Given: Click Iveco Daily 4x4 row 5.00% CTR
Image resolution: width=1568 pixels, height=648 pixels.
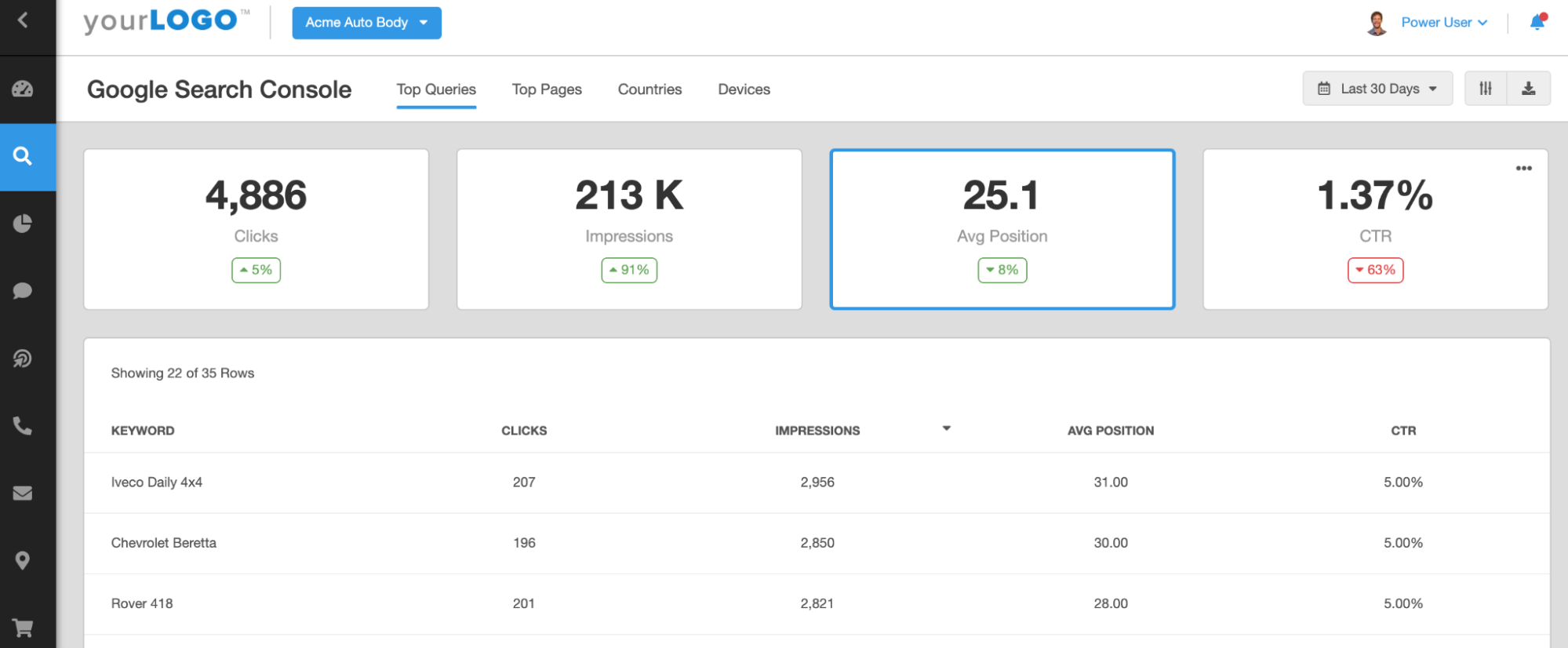Looking at the screenshot, I should coord(1403,482).
